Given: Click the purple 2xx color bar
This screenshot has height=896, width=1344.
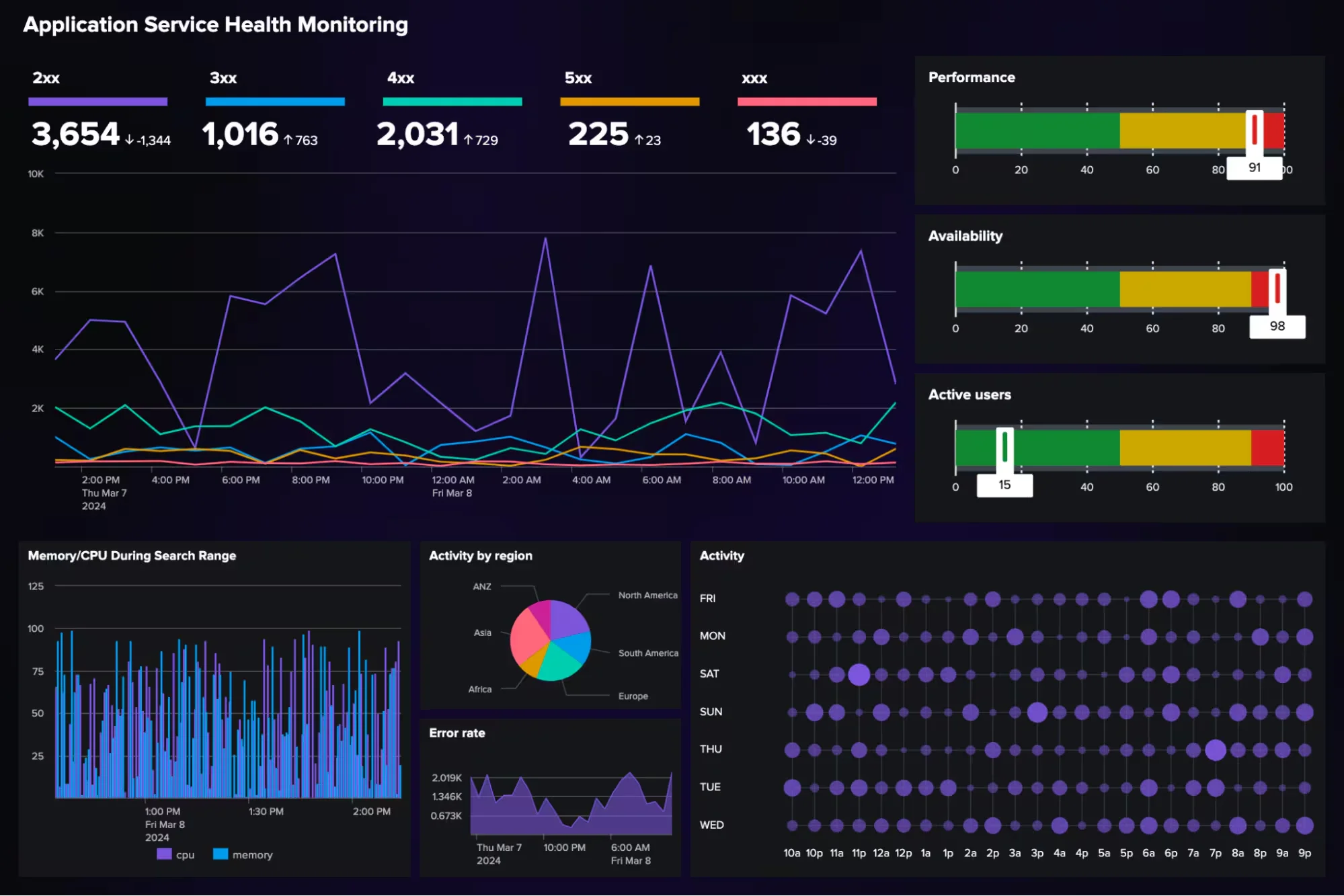Looking at the screenshot, I should click(x=97, y=101).
